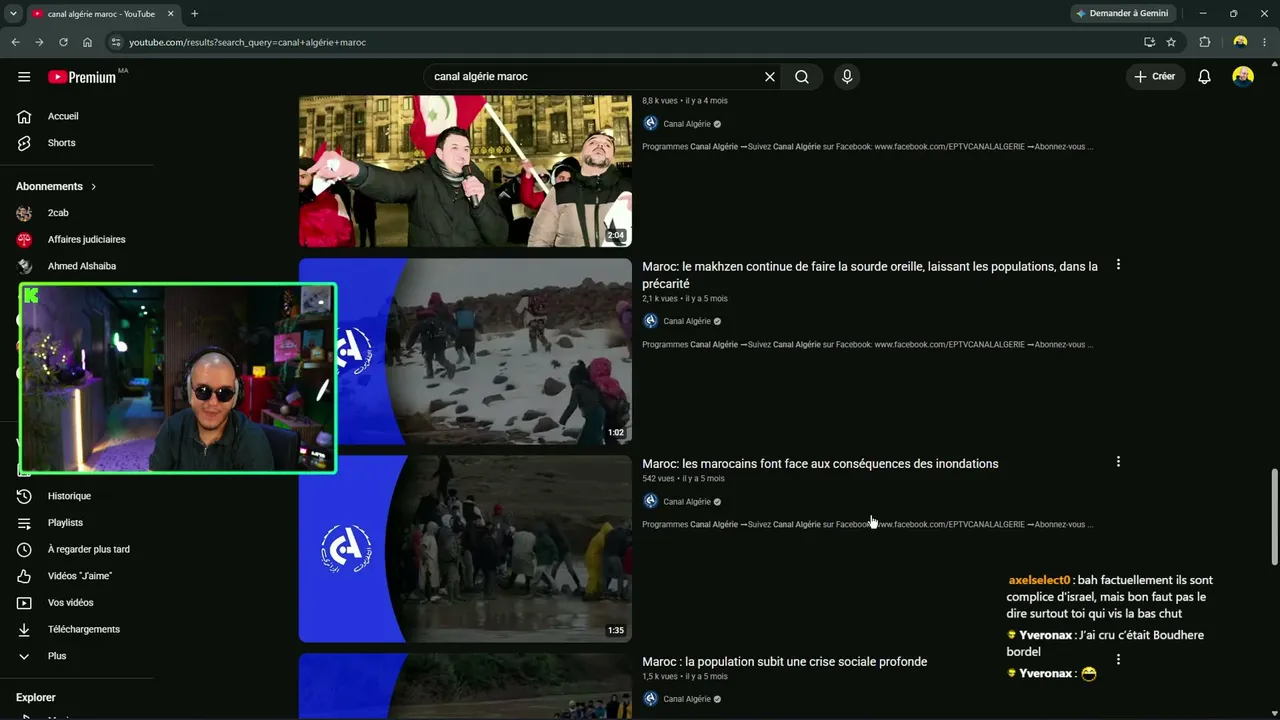Viewport: 1280px width, 720px height.
Task: Open the Chrome profile avatar
Action: tap(1240, 42)
